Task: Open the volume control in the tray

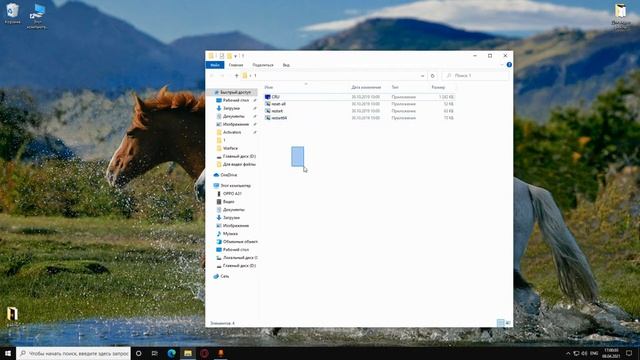Action: [x=584, y=353]
